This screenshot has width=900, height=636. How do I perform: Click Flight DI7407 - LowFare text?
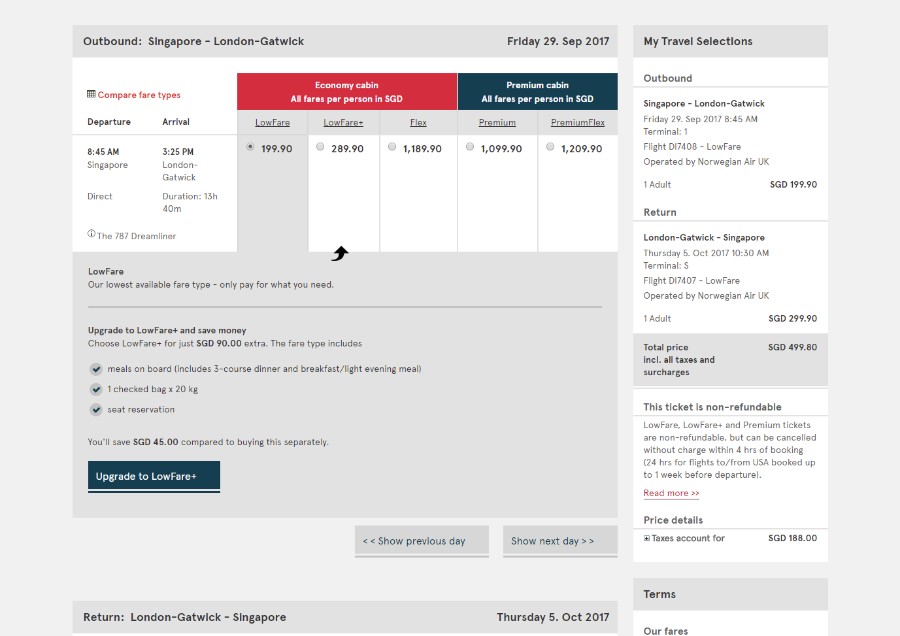[691, 281]
